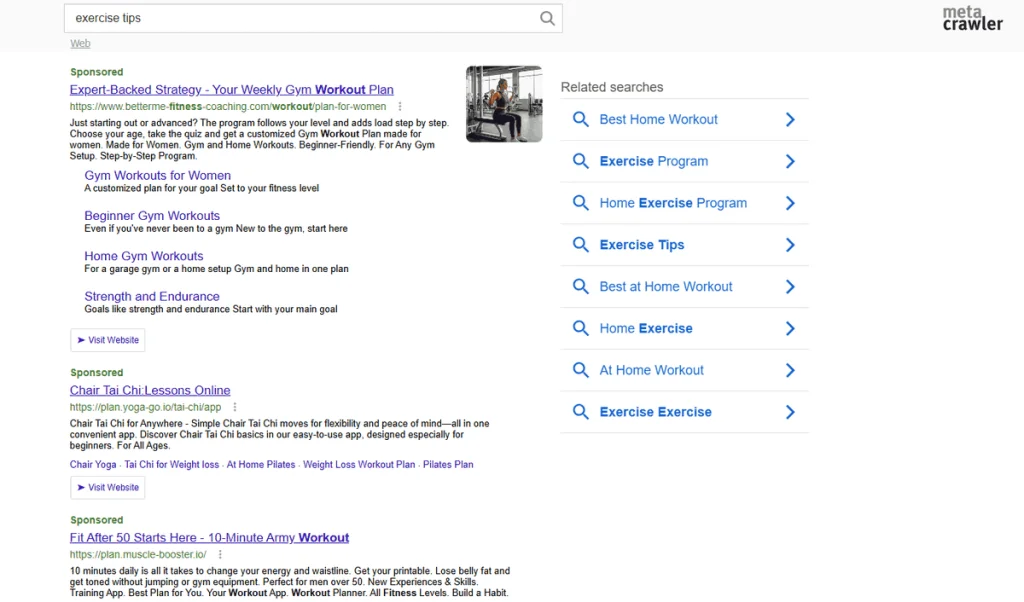Open the gym workout ad thumbnail image

coord(504,104)
